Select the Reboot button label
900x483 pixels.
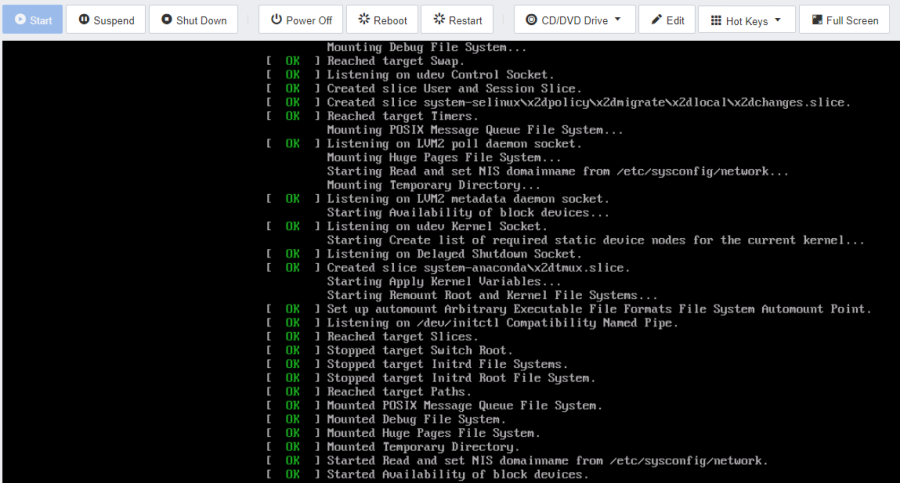(390, 20)
